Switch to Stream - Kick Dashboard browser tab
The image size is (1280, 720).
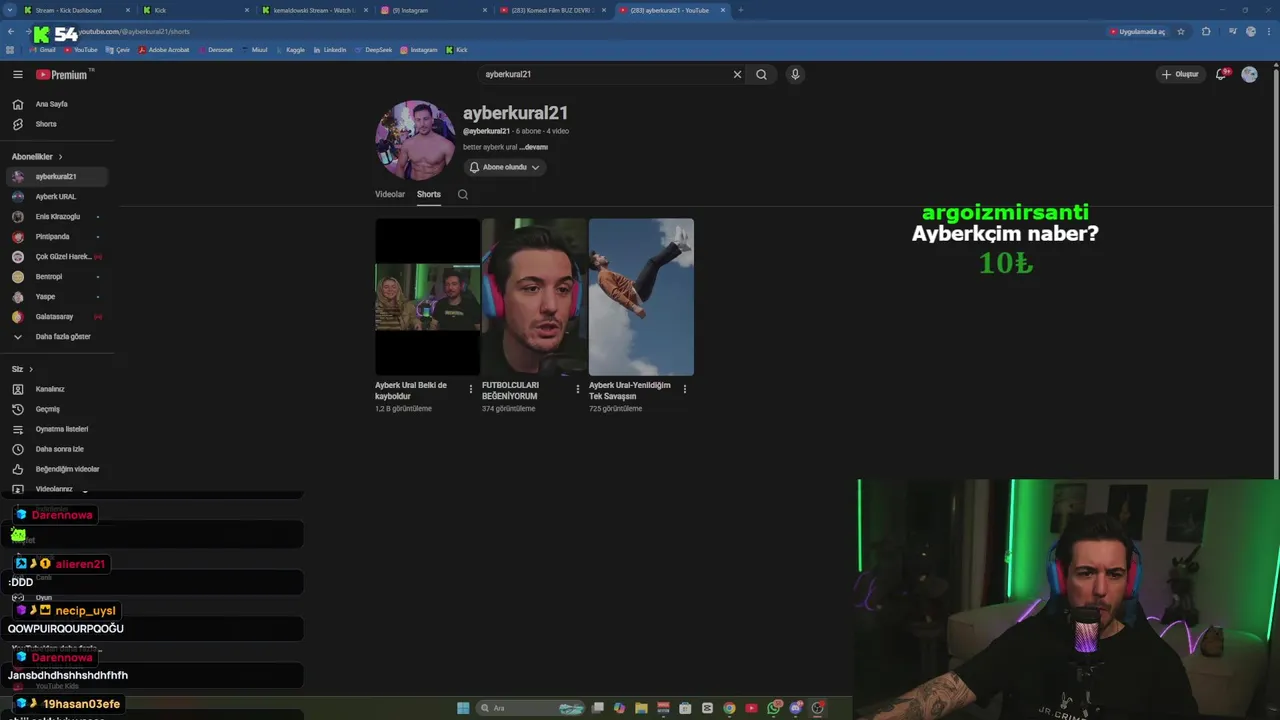(76, 10)
